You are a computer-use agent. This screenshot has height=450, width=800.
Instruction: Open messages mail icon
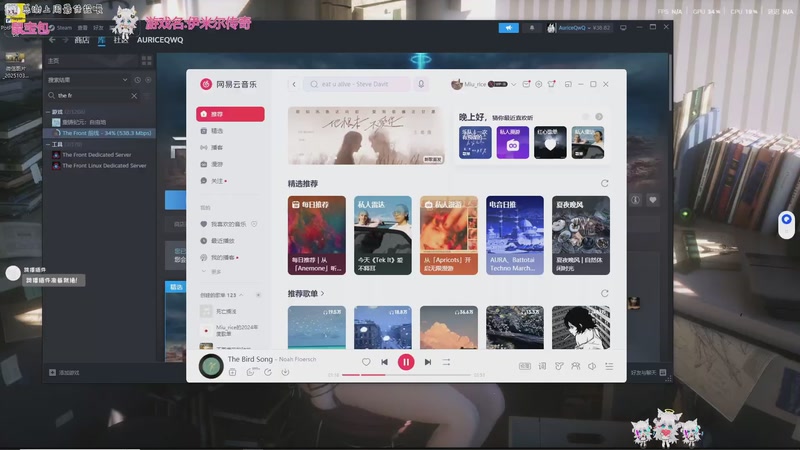(x=526, y=84)
